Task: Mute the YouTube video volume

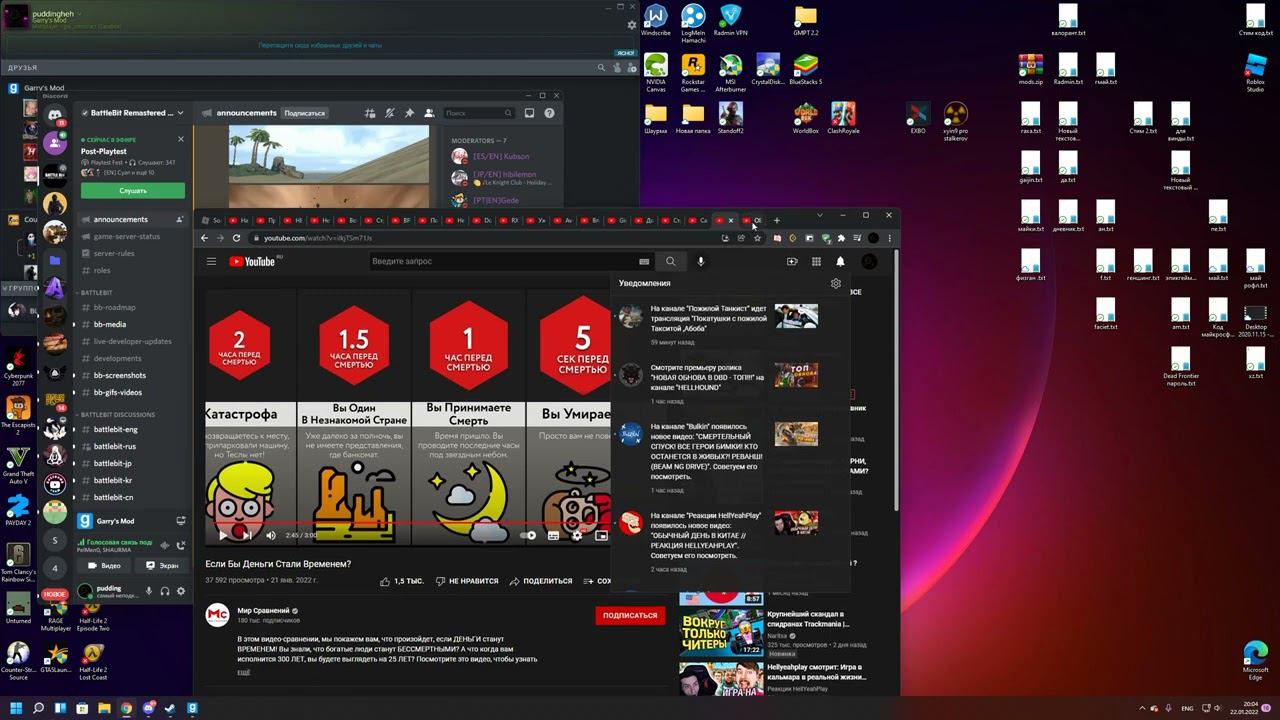Action: coord(270,535)
